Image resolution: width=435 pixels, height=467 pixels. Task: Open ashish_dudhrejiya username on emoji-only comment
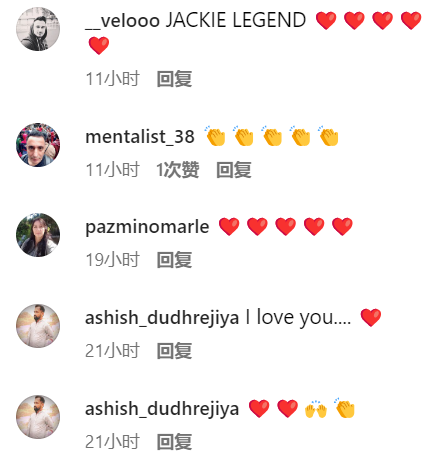click(162, 409)
